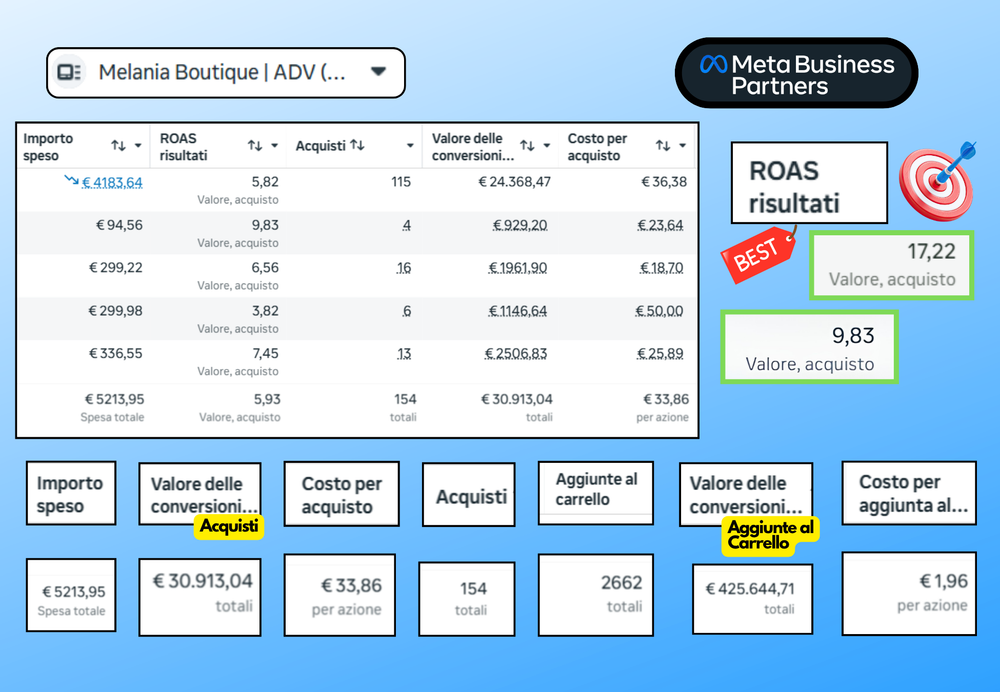1000x692 pixels.
Task: Click the trend arrow beside € 4183,64
Action: tap(71, 181)
